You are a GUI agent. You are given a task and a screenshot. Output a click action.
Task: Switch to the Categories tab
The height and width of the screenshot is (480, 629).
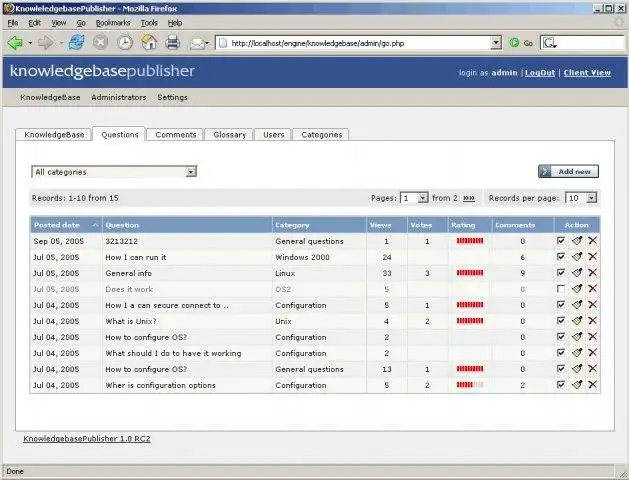[x=321, y=135]
